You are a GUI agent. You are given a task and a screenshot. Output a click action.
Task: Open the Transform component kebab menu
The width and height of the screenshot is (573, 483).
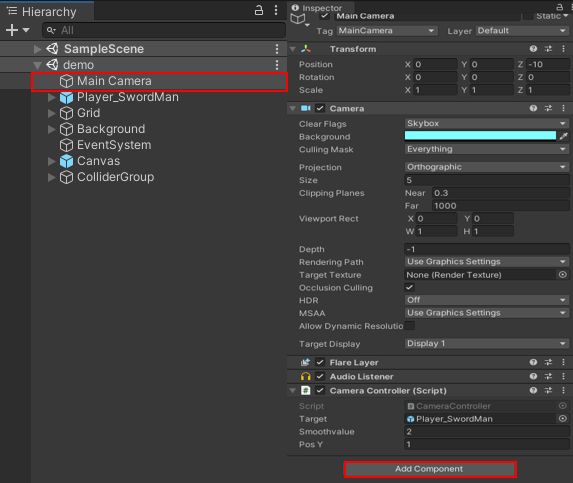[563, 49]
